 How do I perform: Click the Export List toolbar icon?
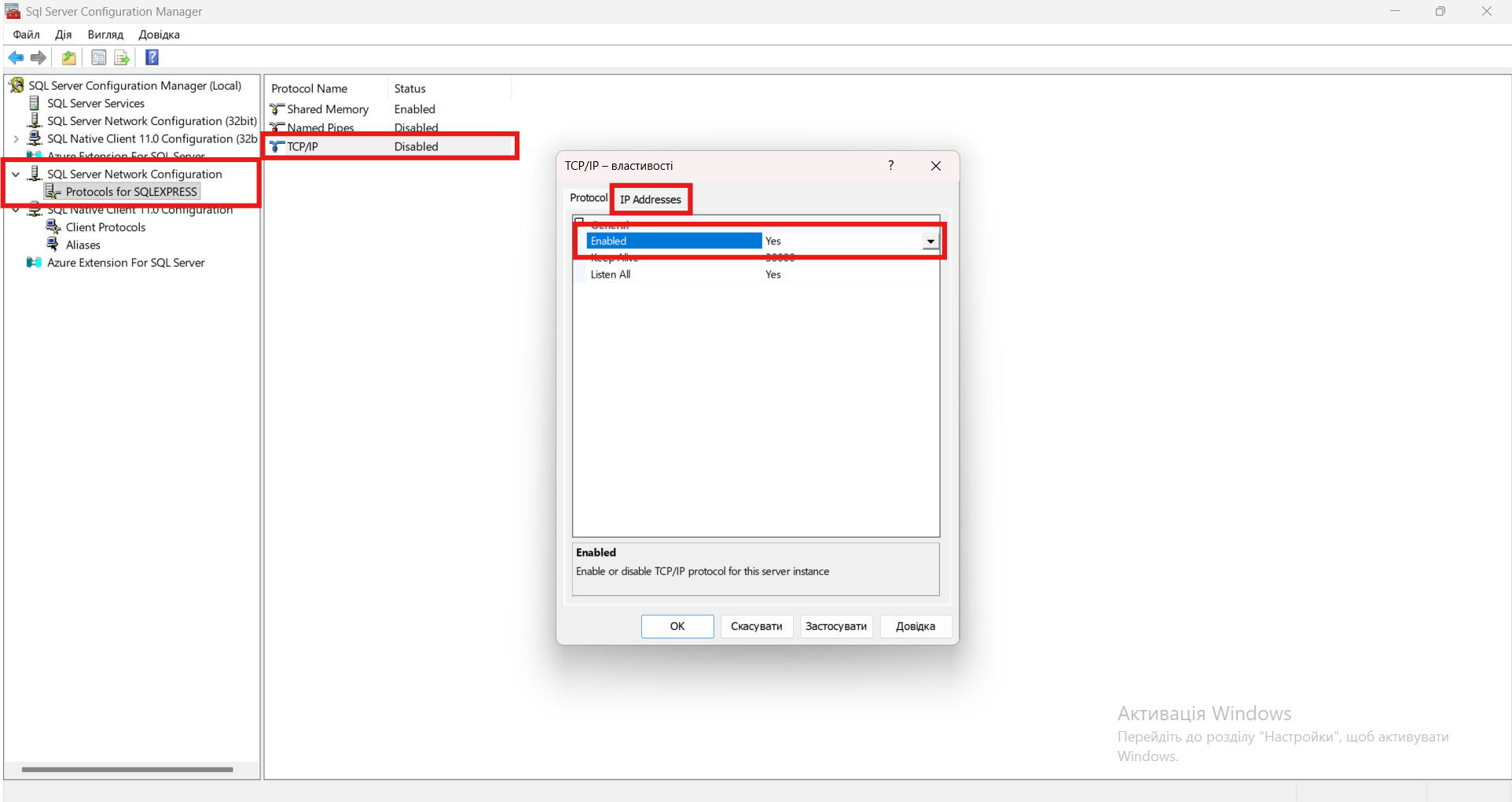tap(122, 57)
